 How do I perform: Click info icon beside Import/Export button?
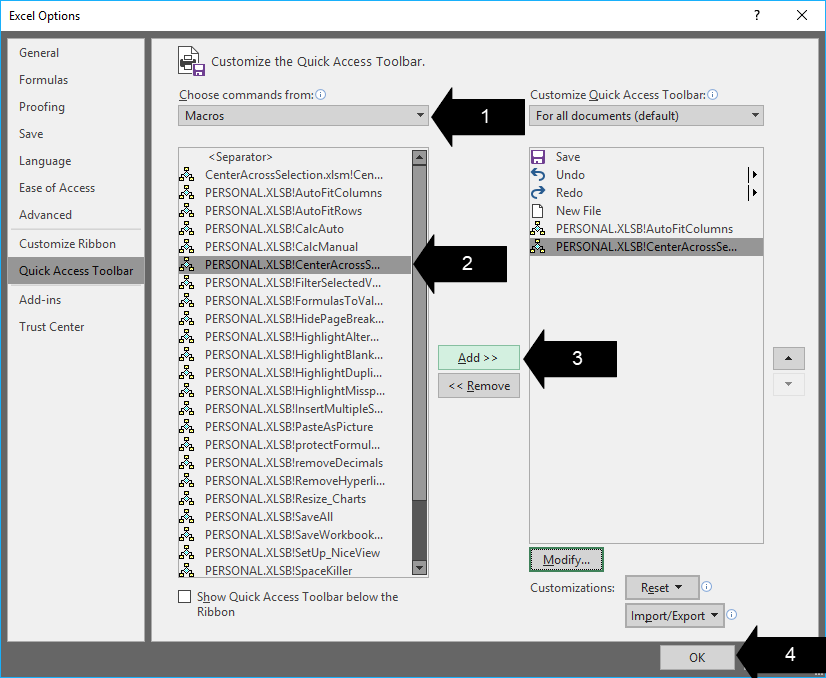click(x=732, y=614)
